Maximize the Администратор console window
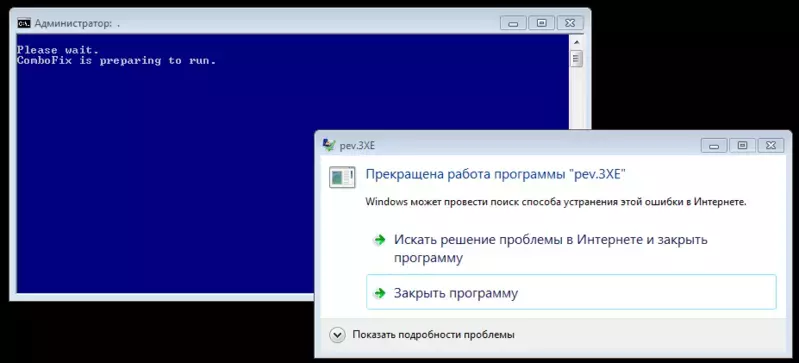 point(542,23)
